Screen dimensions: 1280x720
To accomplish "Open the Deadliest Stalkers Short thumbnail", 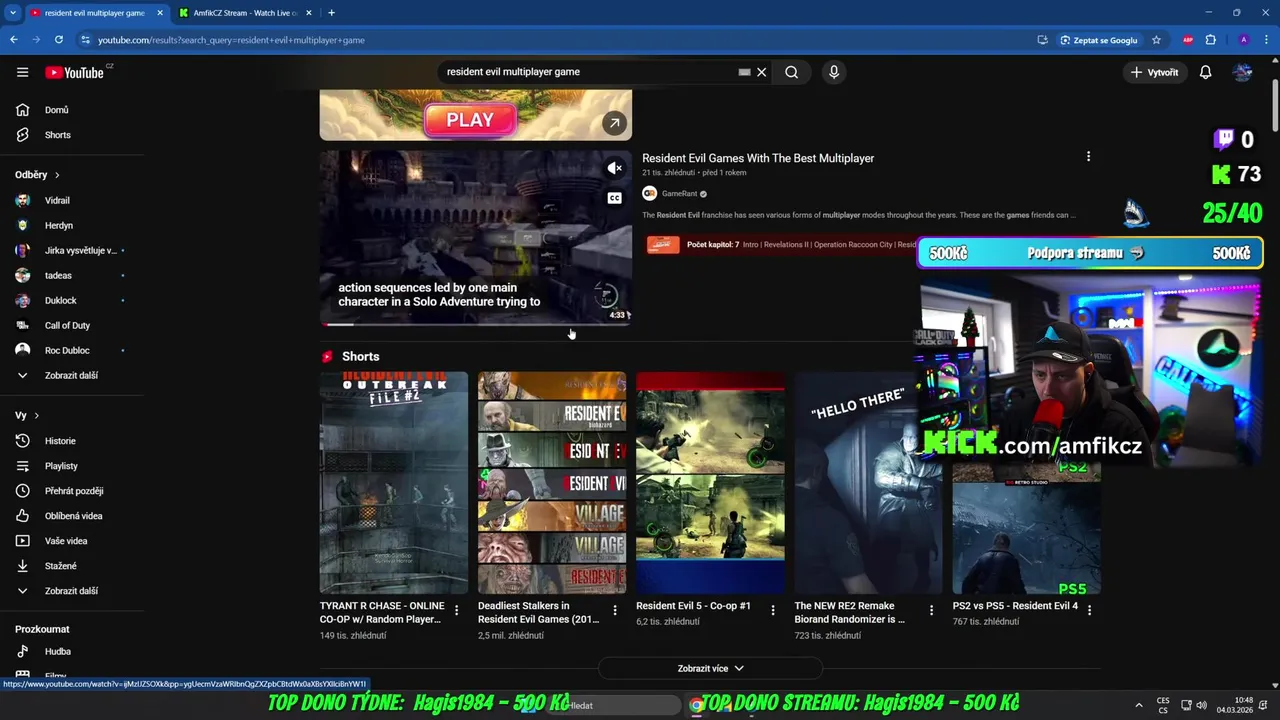I will [x=552, y=483].
